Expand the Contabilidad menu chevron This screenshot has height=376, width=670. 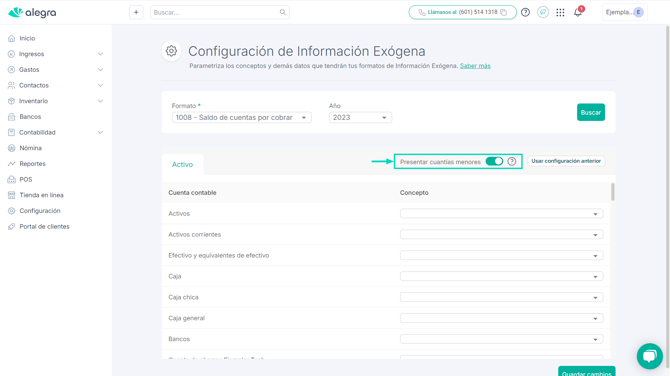click(x=100, y=132)
